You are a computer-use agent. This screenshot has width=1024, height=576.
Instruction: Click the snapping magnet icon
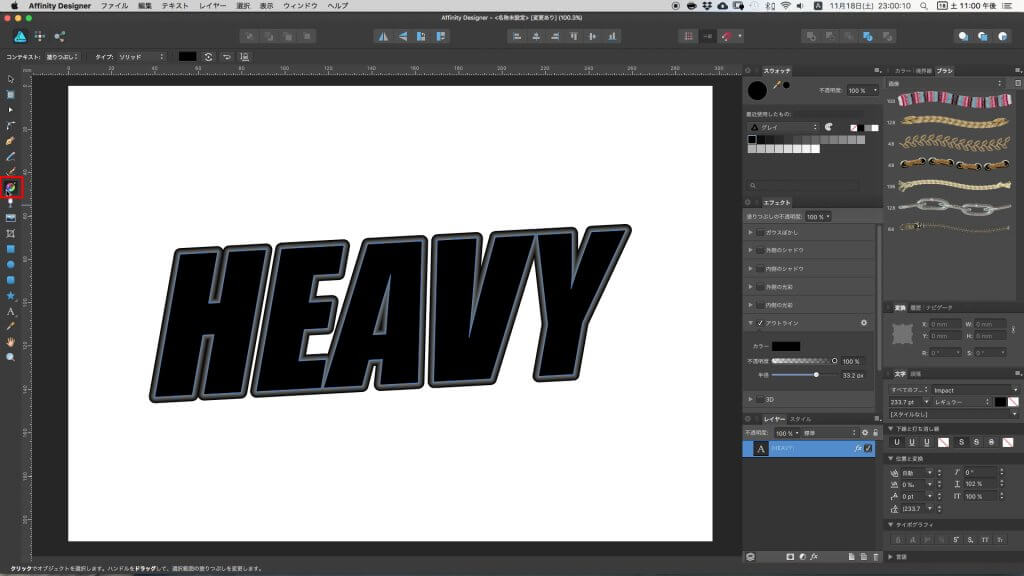(727, 37)
